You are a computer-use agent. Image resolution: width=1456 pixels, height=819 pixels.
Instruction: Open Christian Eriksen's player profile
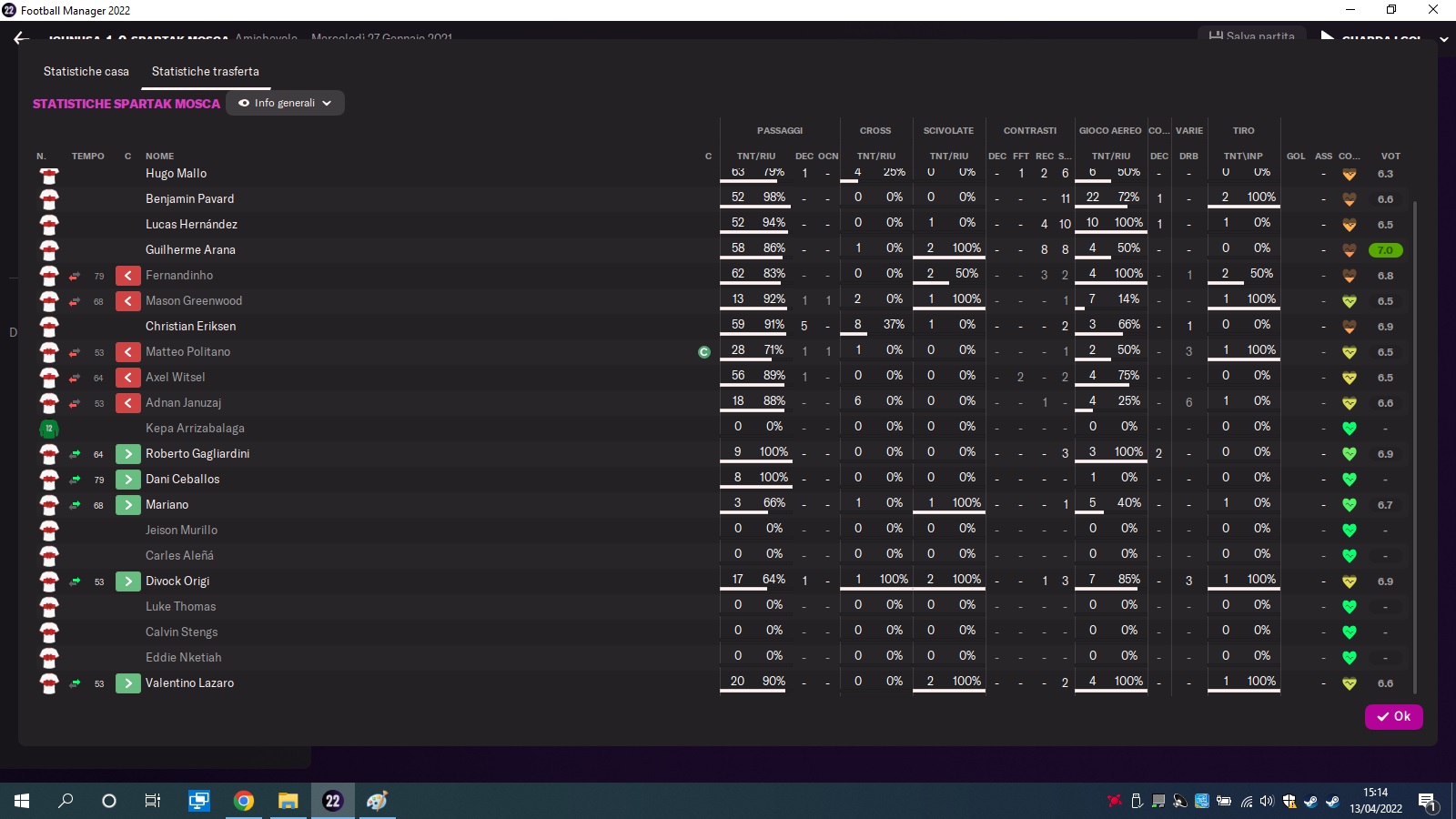[x=190, y=326]
